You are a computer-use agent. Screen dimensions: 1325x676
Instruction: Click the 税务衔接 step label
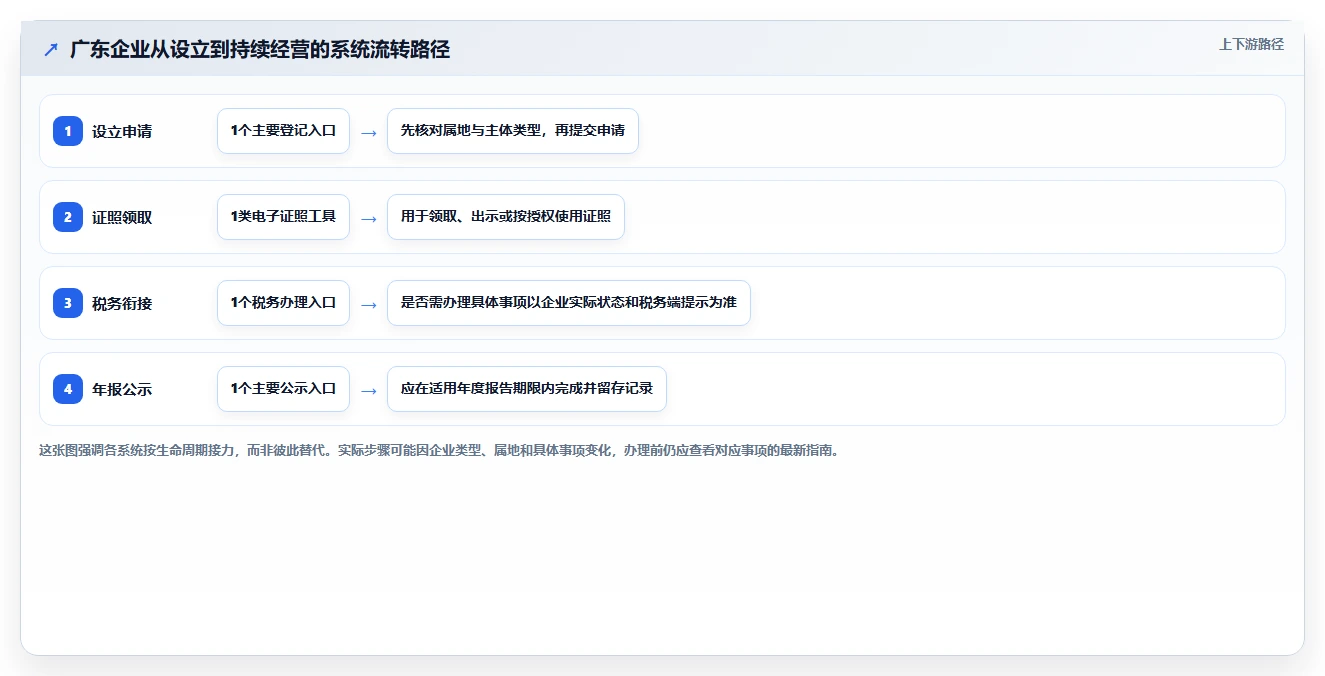(122, 303)
